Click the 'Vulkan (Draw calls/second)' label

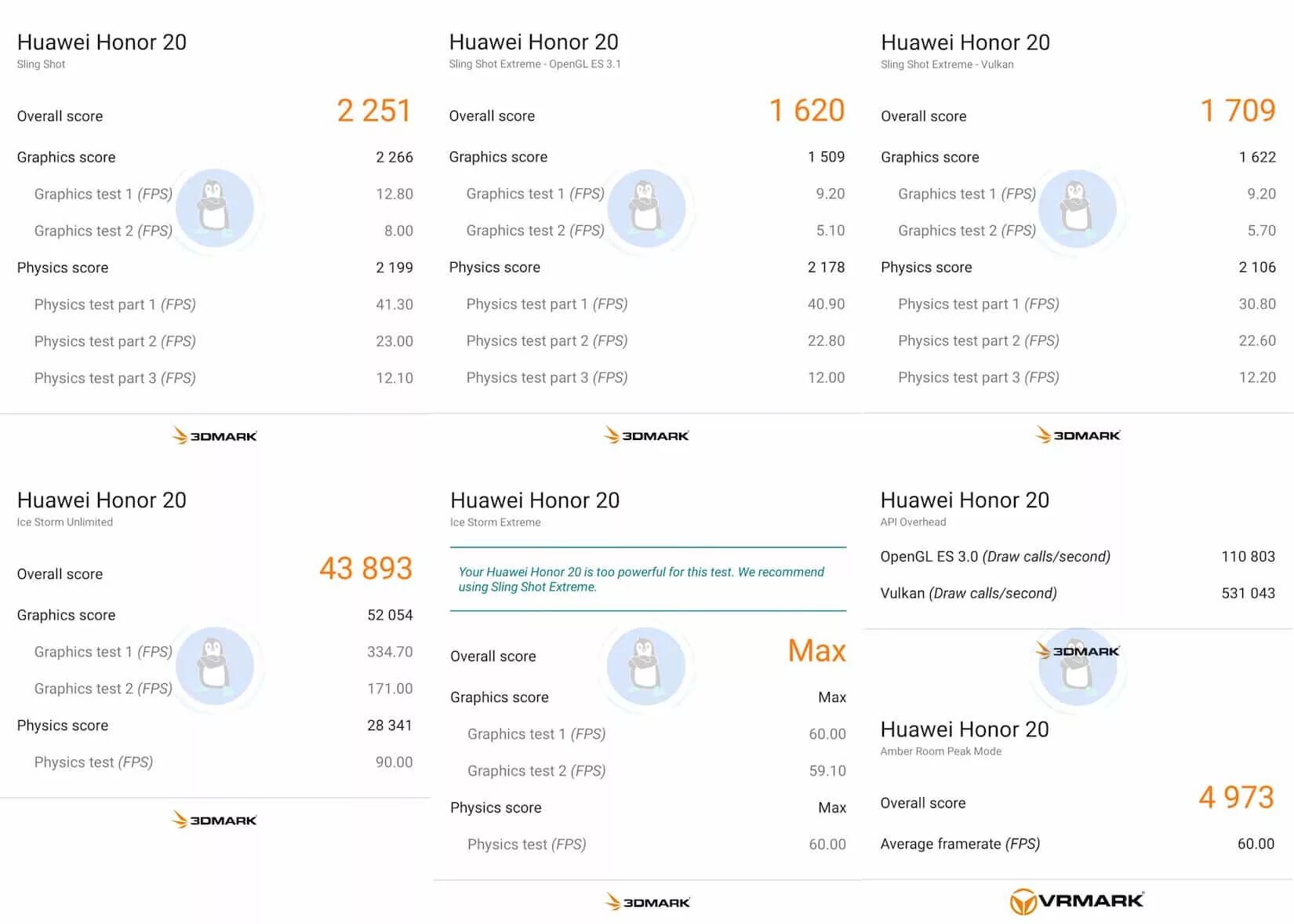click(969, 594)
